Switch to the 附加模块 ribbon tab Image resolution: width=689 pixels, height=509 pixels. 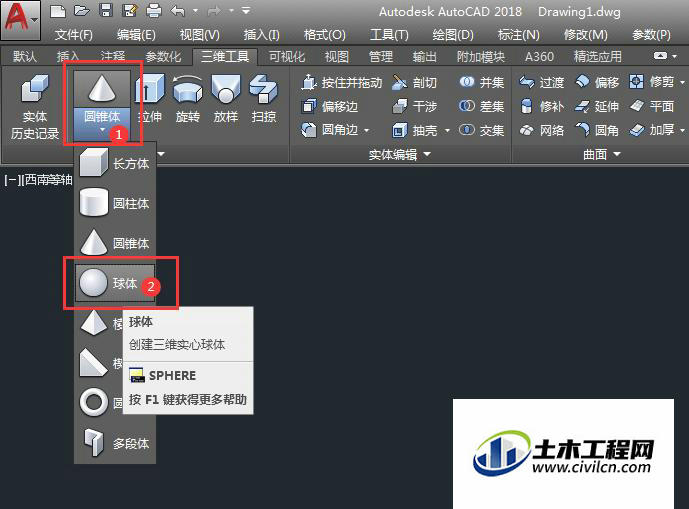pyautogui.click(x=480, y=56)
